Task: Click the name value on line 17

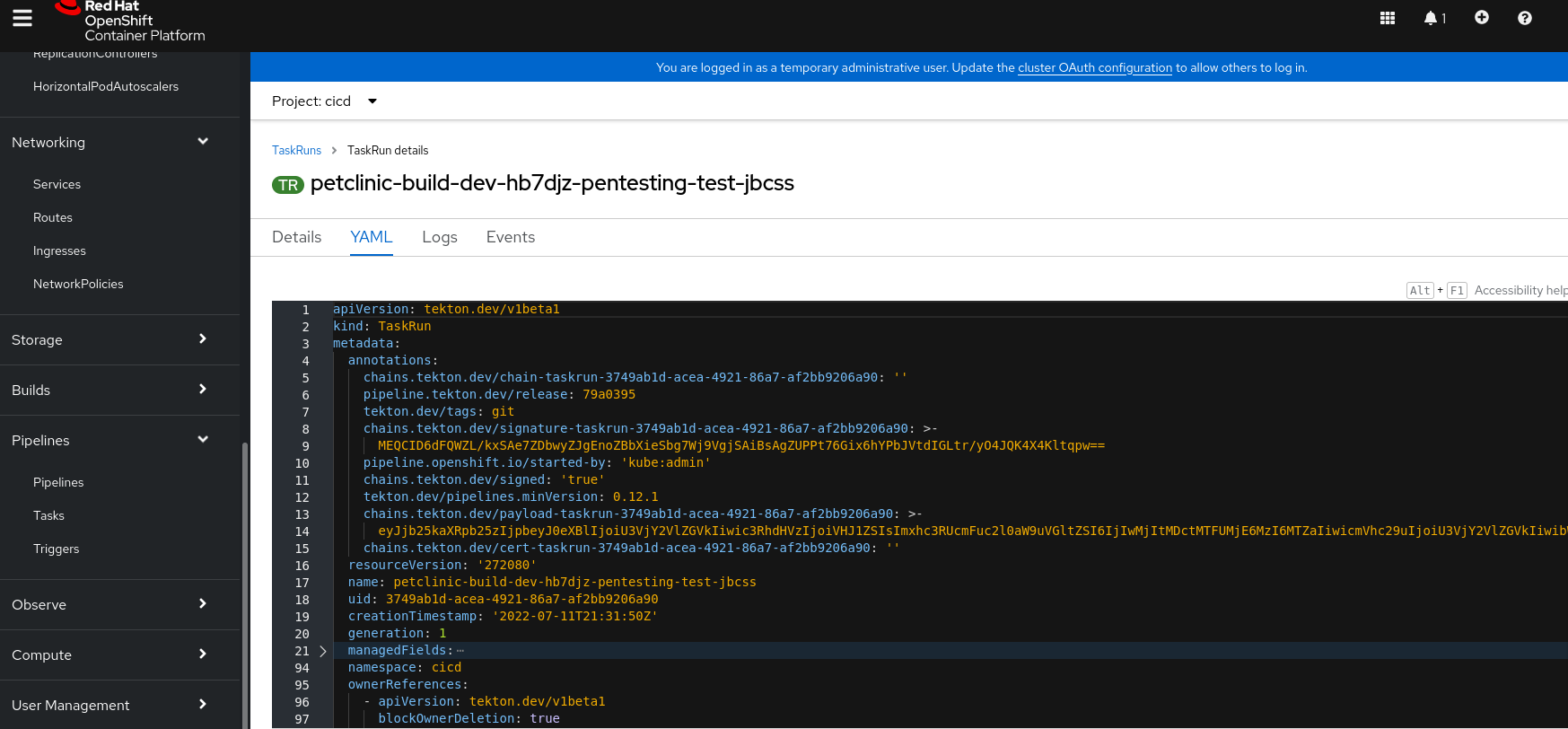Action: point(574,582)
